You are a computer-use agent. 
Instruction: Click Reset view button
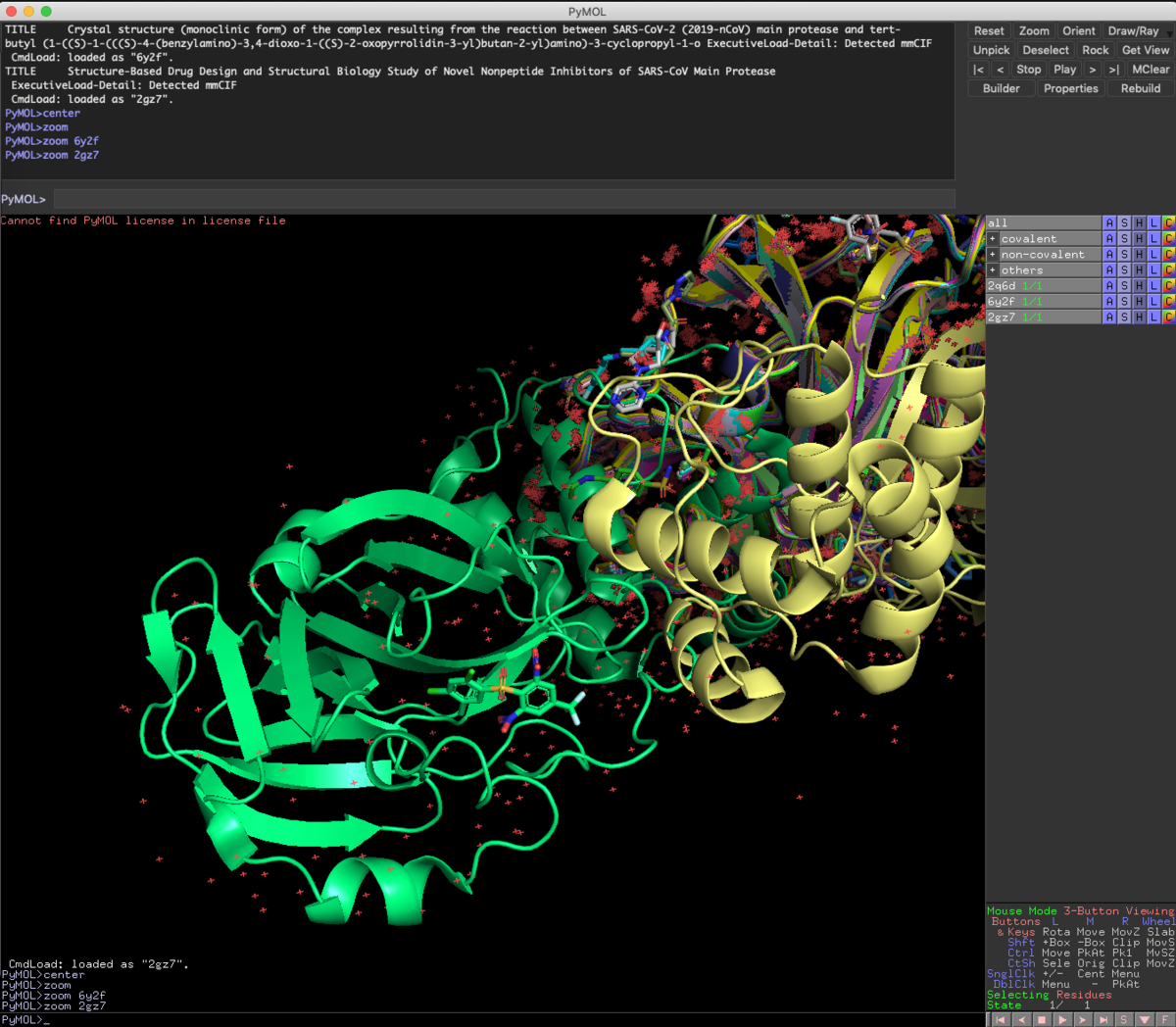pos(989,31)
